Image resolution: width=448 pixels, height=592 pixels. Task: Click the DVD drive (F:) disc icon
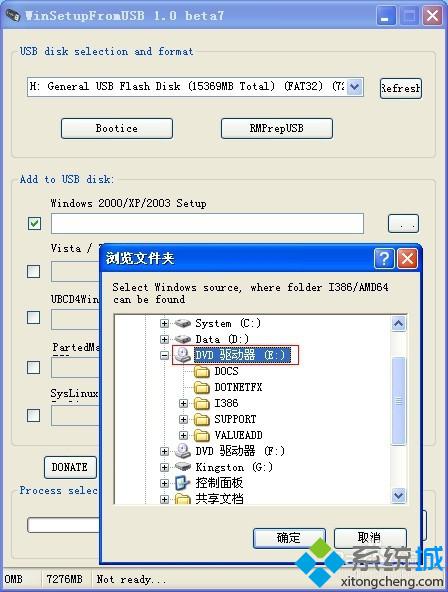click(183, 451)
